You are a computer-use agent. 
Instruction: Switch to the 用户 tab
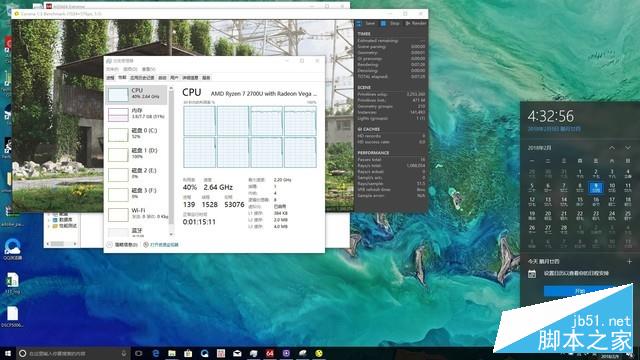click(x=174, y=78)
